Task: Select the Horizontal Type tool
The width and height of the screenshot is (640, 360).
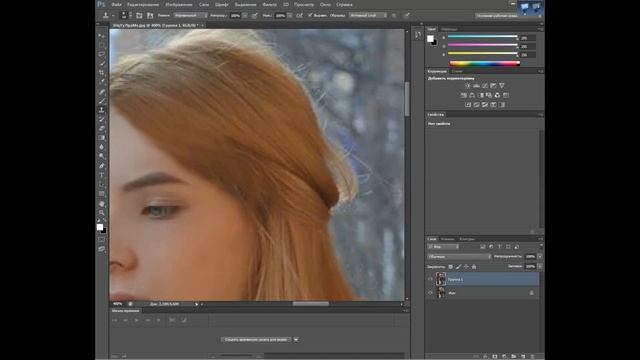Action: (x=101, y=175)
